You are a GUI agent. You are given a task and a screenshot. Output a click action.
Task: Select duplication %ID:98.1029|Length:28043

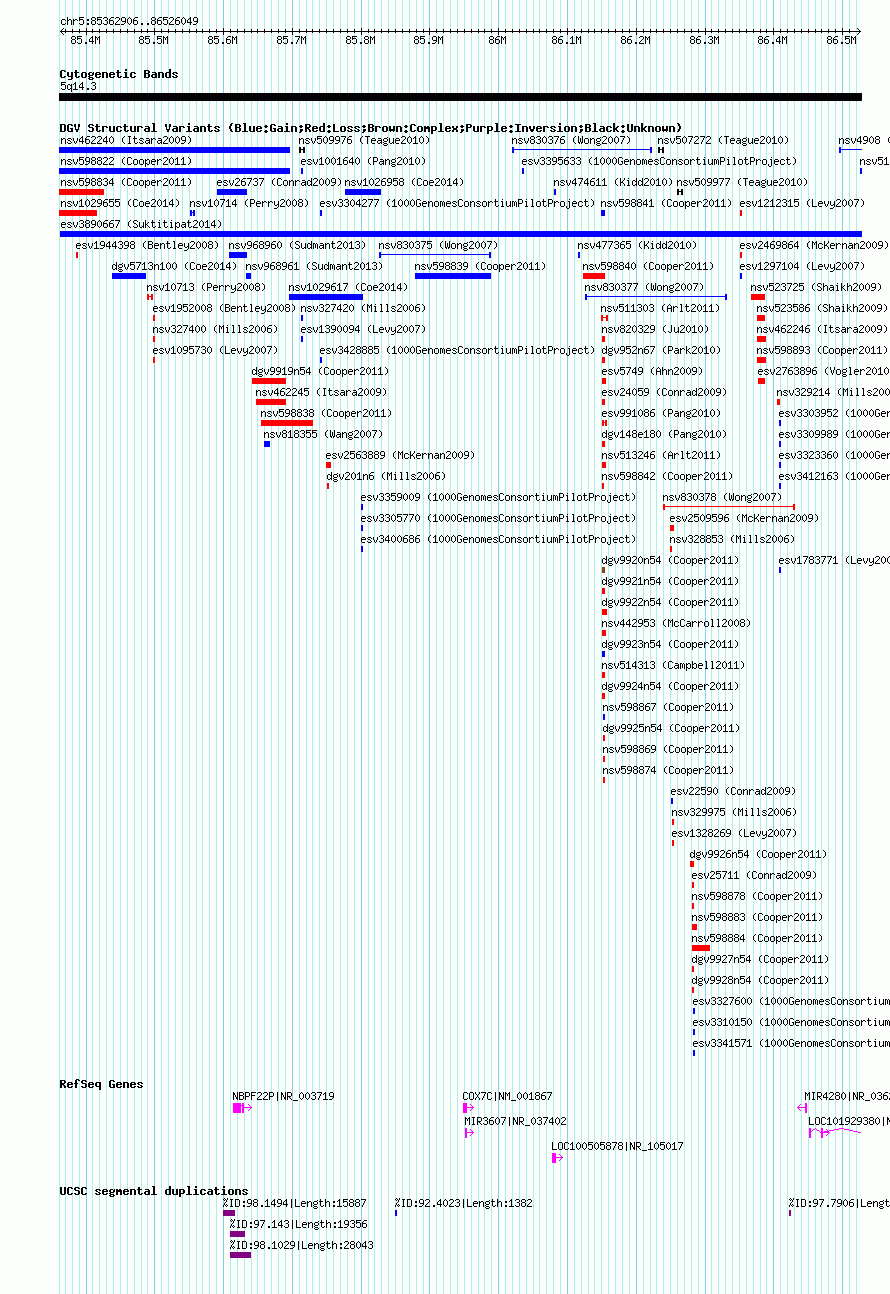click(301, 1245)
